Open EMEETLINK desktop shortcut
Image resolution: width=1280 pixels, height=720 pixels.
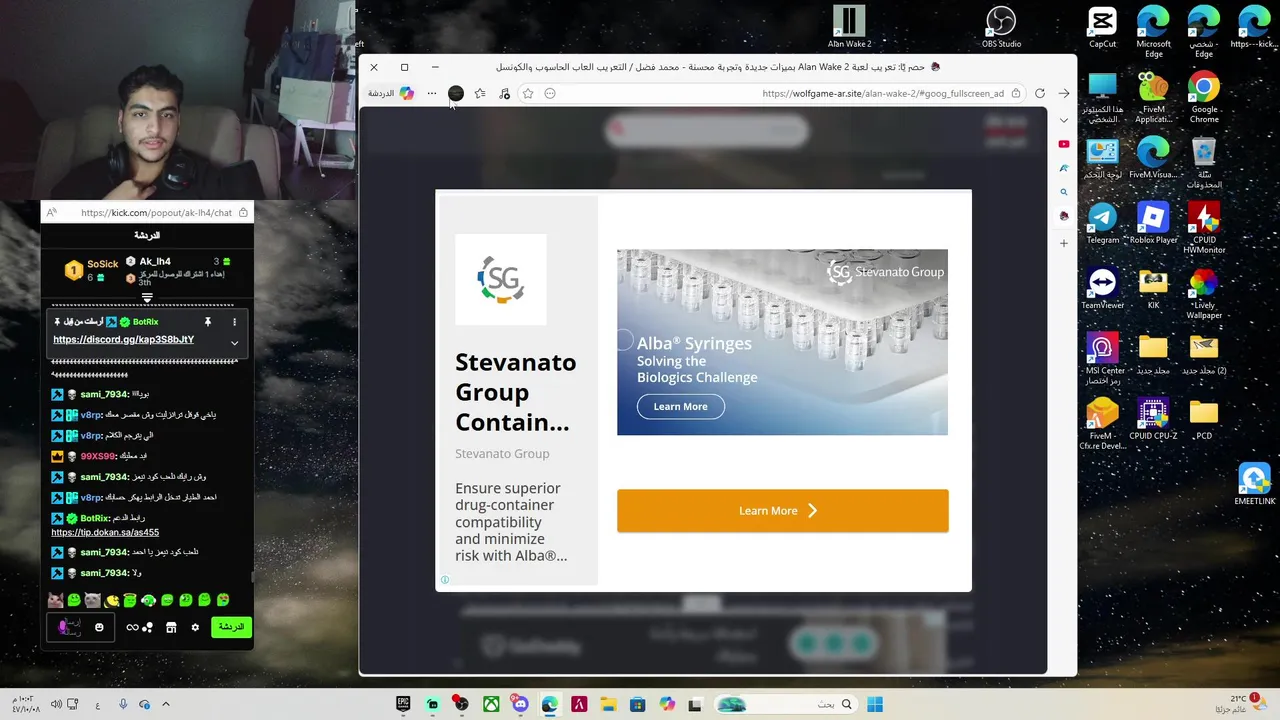pos(1254,485)
